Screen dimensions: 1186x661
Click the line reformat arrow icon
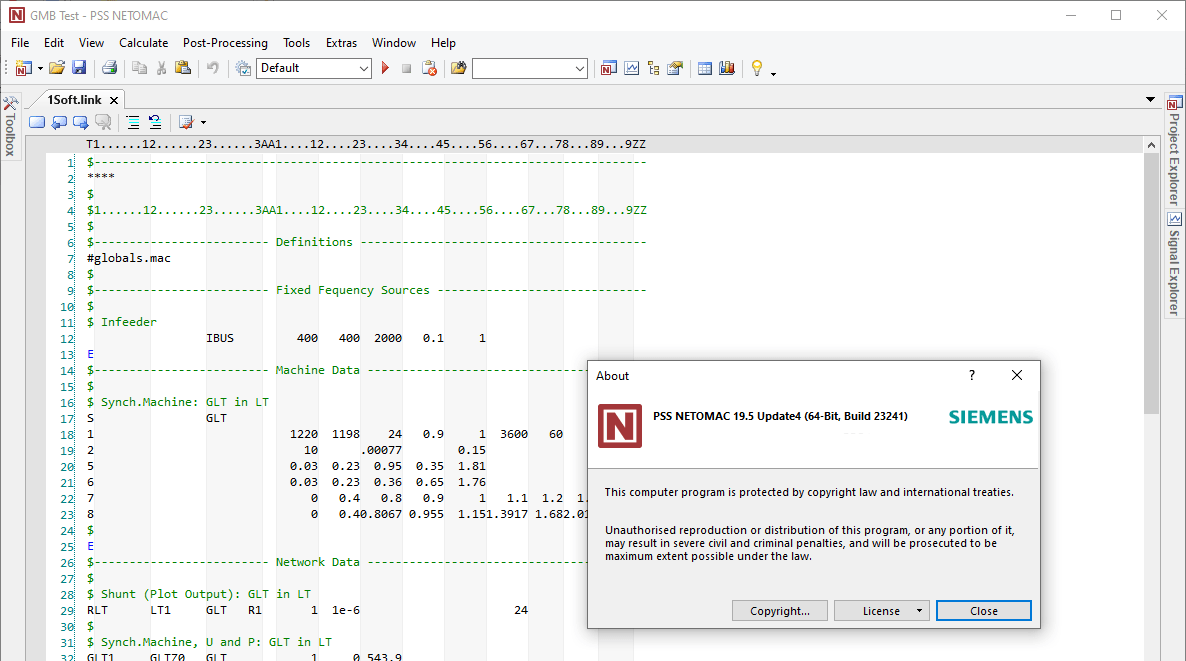point(154,122)
